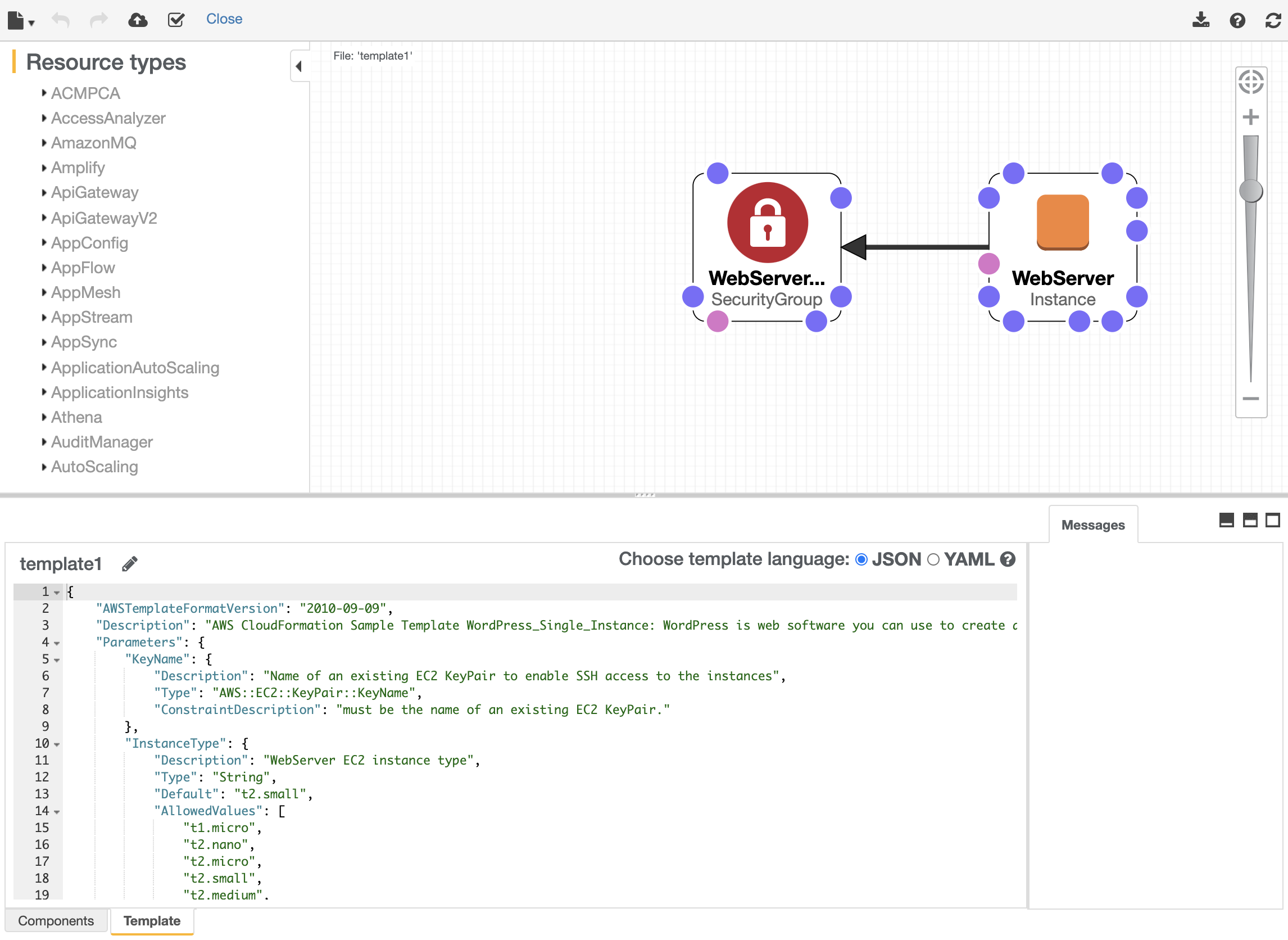Open the Messages tab

[x=1092, y=525]
